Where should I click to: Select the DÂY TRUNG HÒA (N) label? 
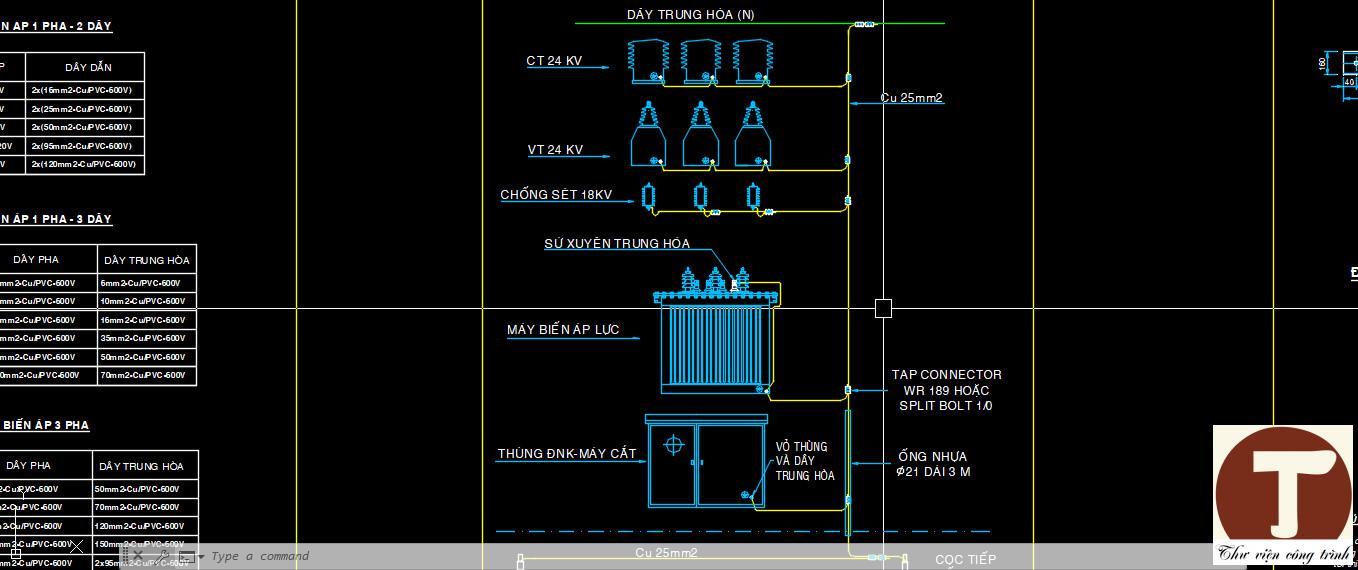point(691,14)
